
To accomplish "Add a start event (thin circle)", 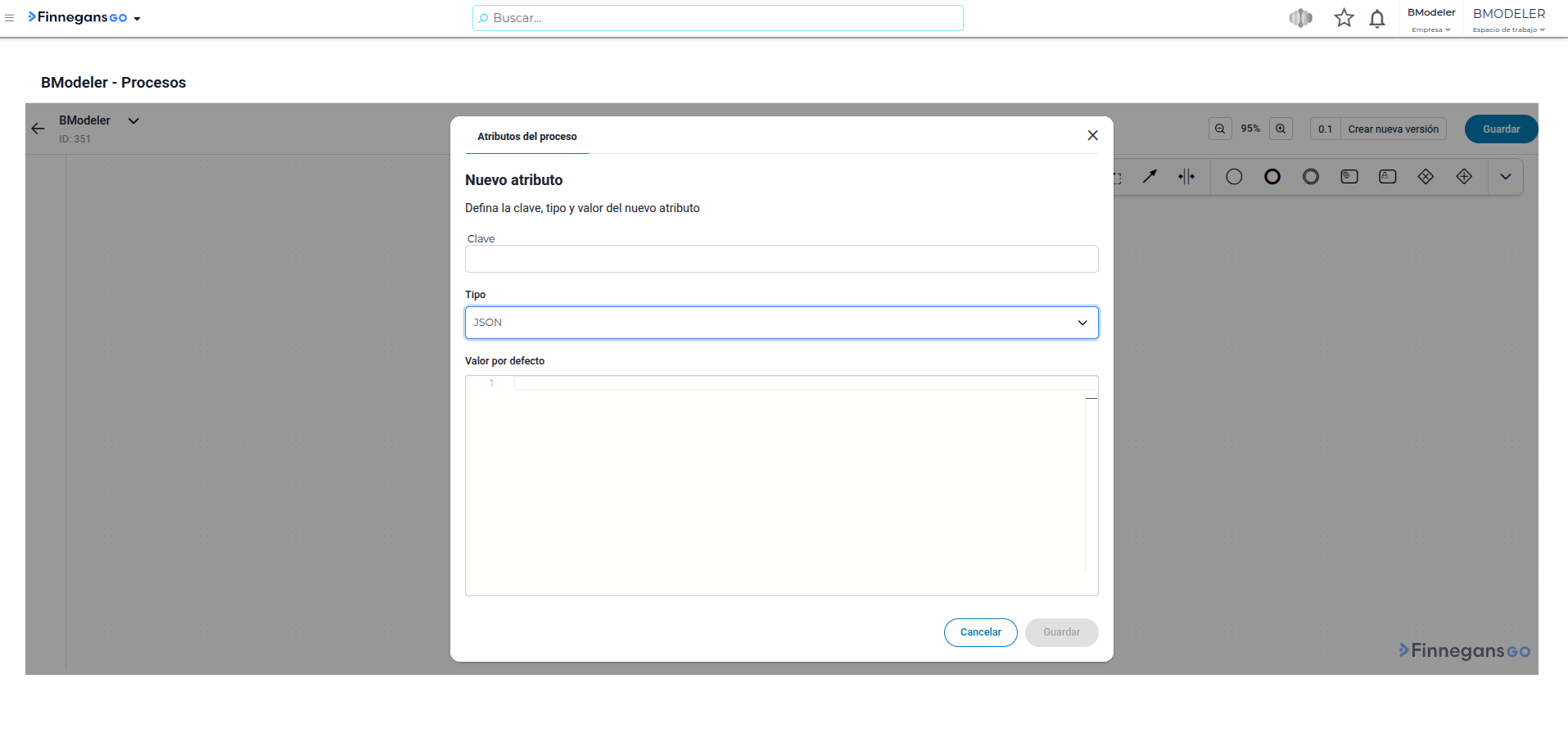I will click(x=1234, y=176).
